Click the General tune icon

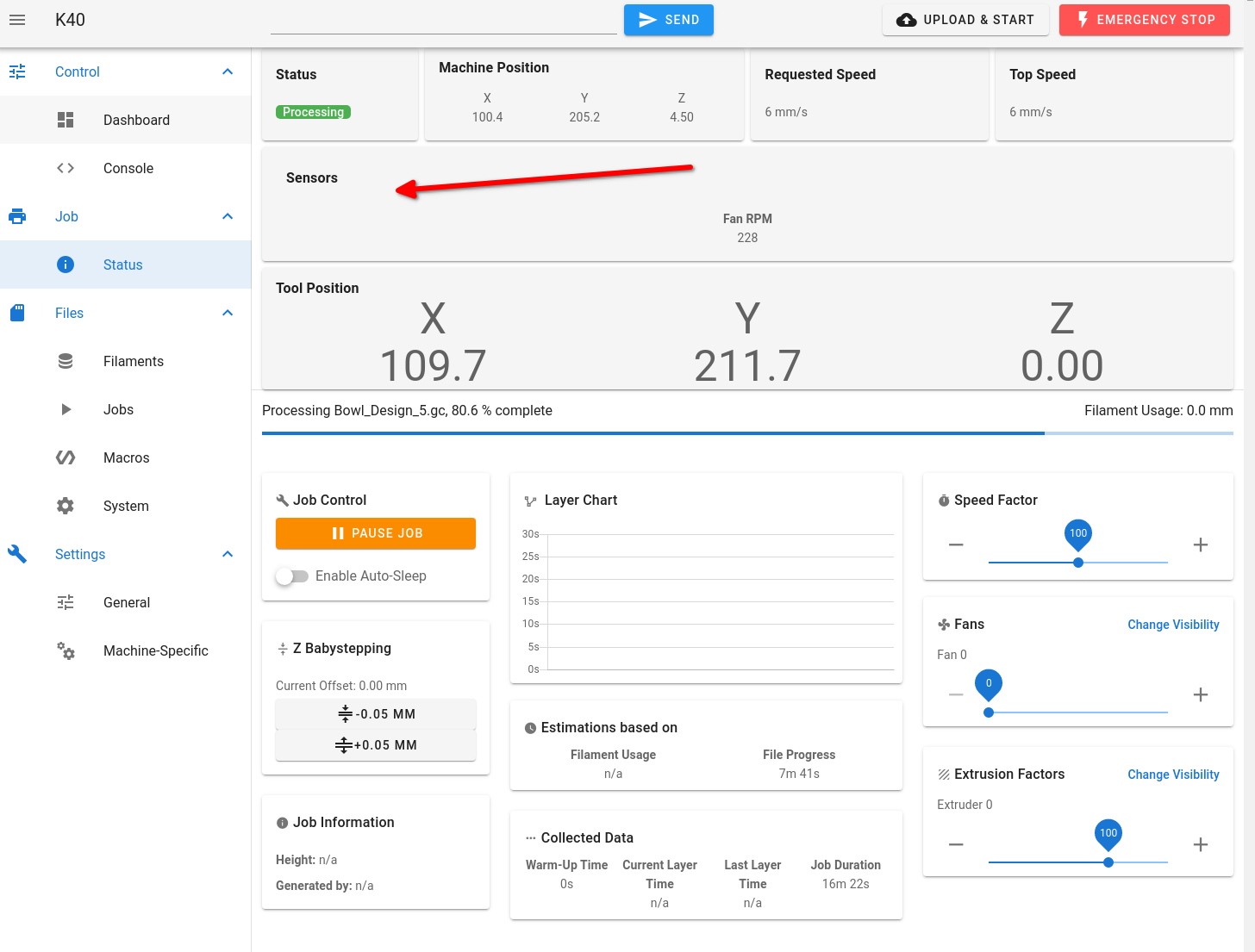[x=66, y=602]
